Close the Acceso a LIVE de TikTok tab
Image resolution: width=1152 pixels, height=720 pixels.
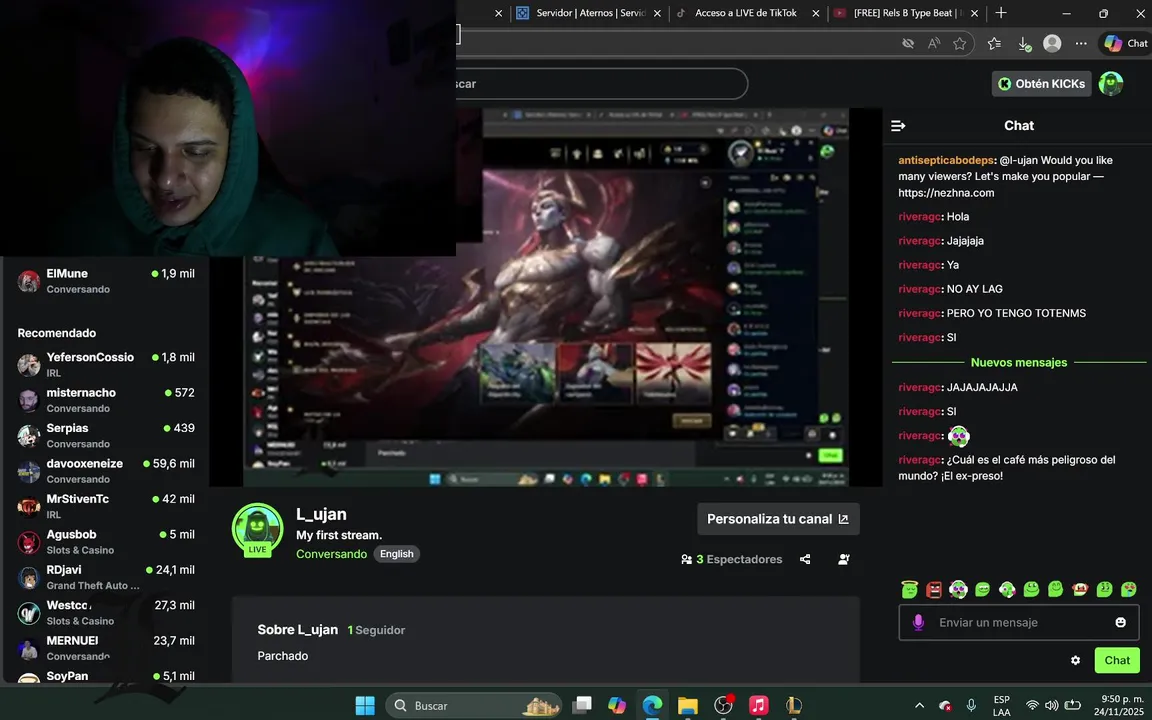coord(816,13)
